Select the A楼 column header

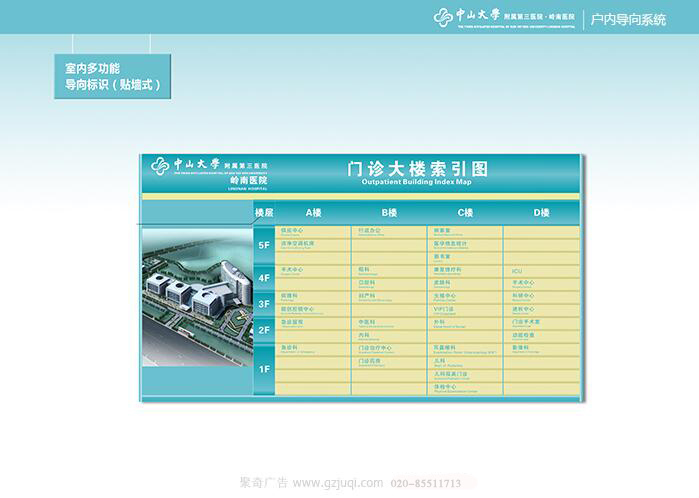click(x=313, y=213)
